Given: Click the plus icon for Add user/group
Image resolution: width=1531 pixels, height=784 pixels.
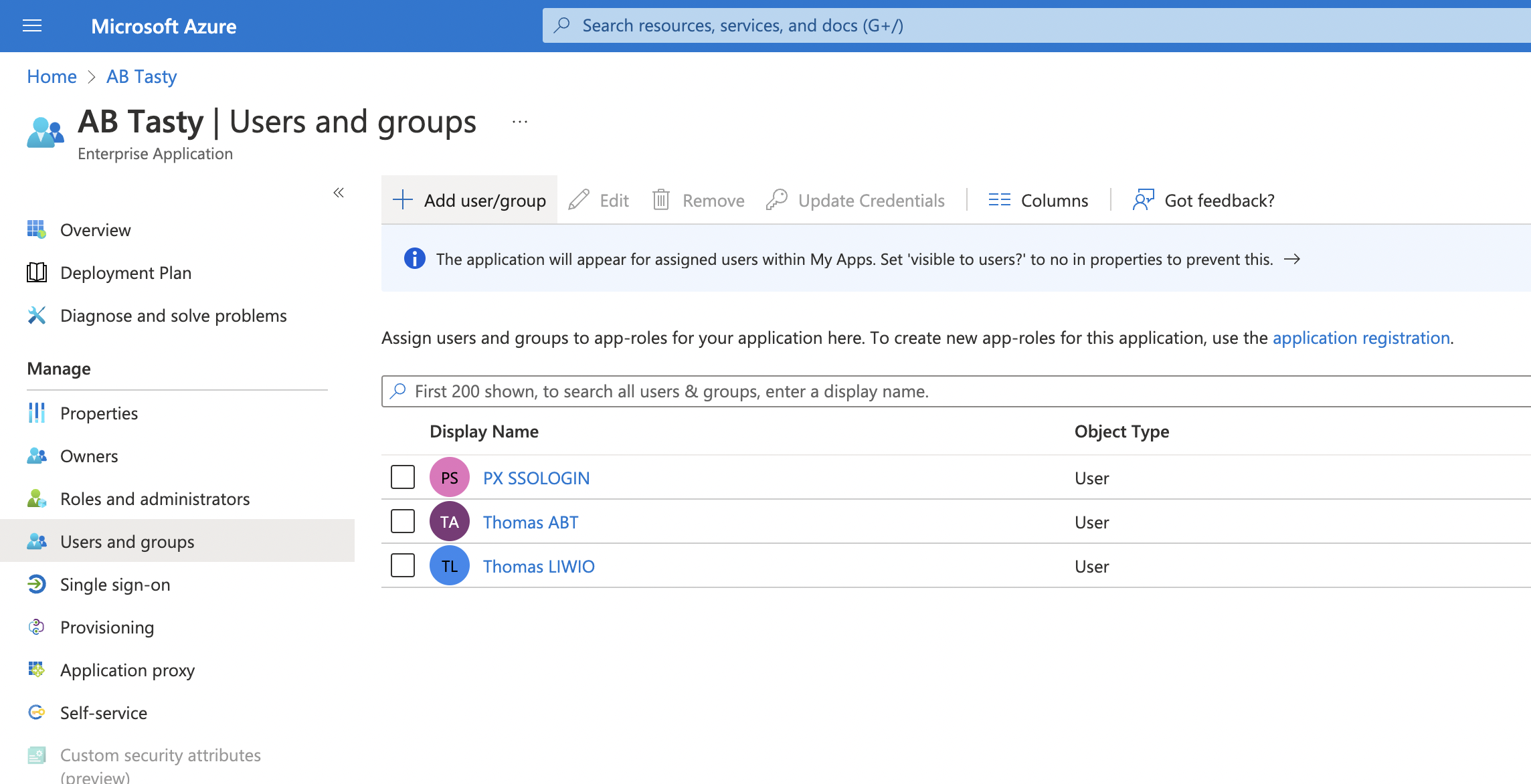Looking at the screenshot, I should pos(403,199).
